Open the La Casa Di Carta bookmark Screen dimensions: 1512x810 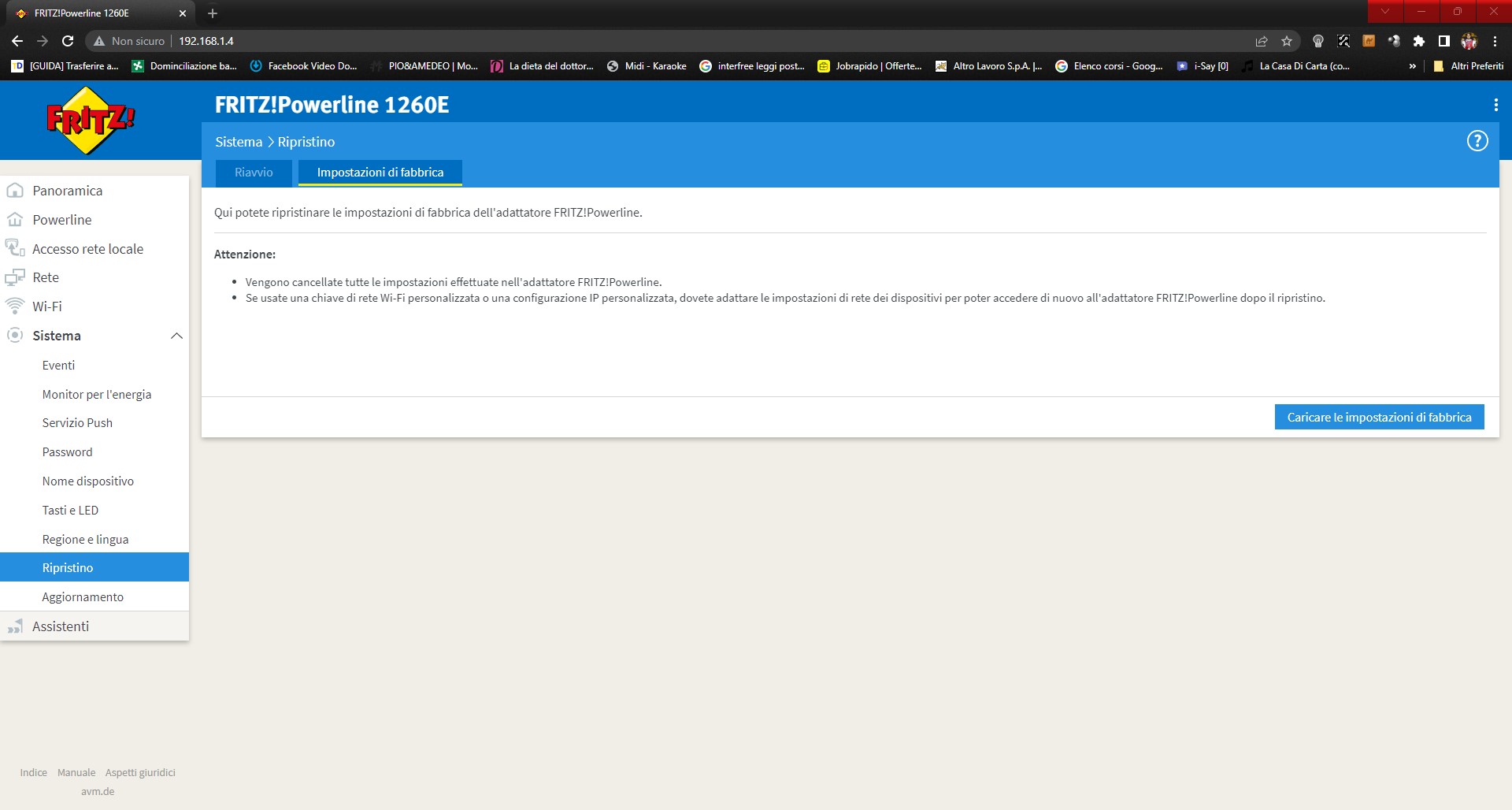click(1295, 66)
